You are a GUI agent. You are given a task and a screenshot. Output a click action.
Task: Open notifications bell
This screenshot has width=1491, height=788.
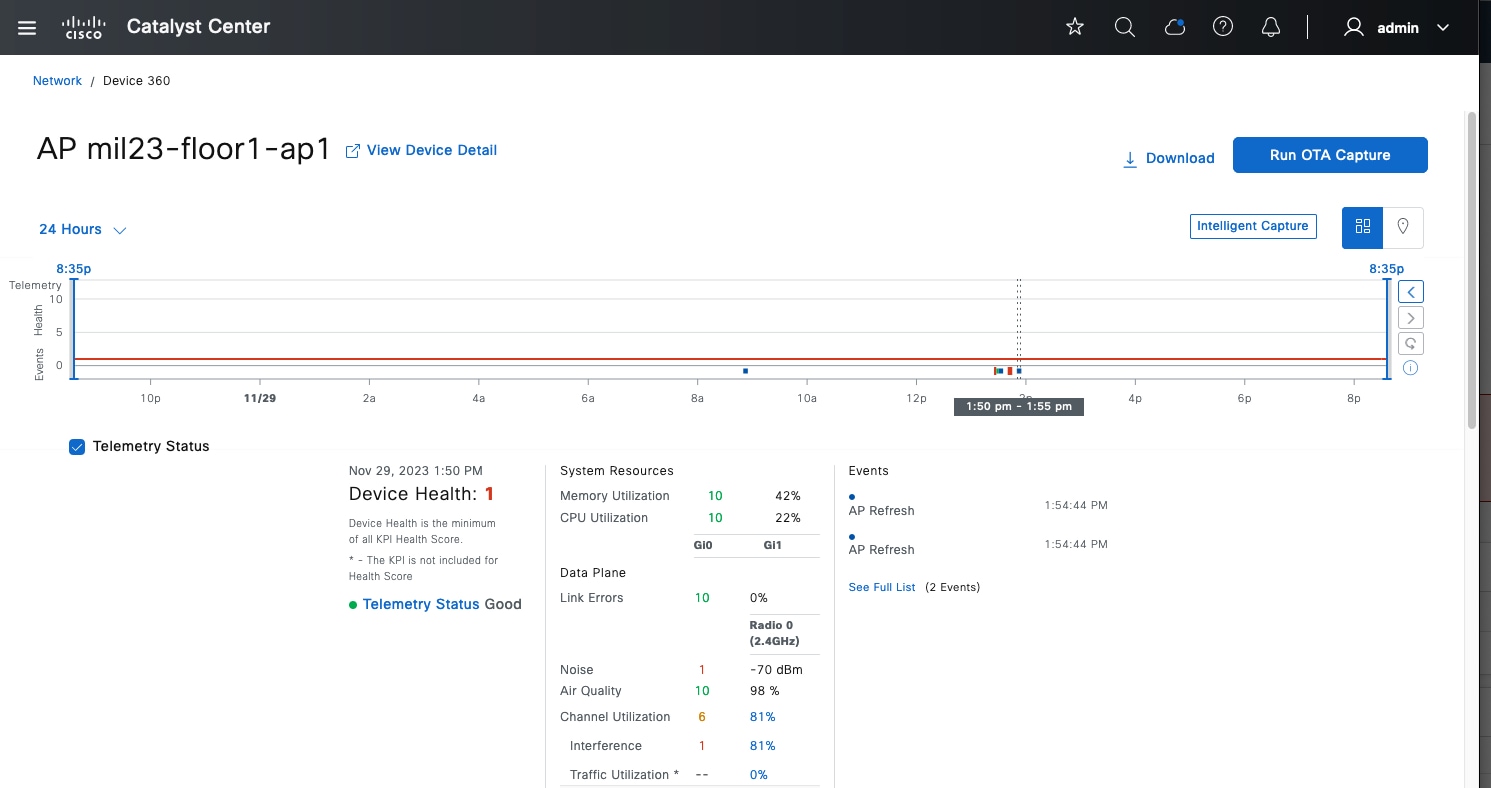(x=1271, y=28)
